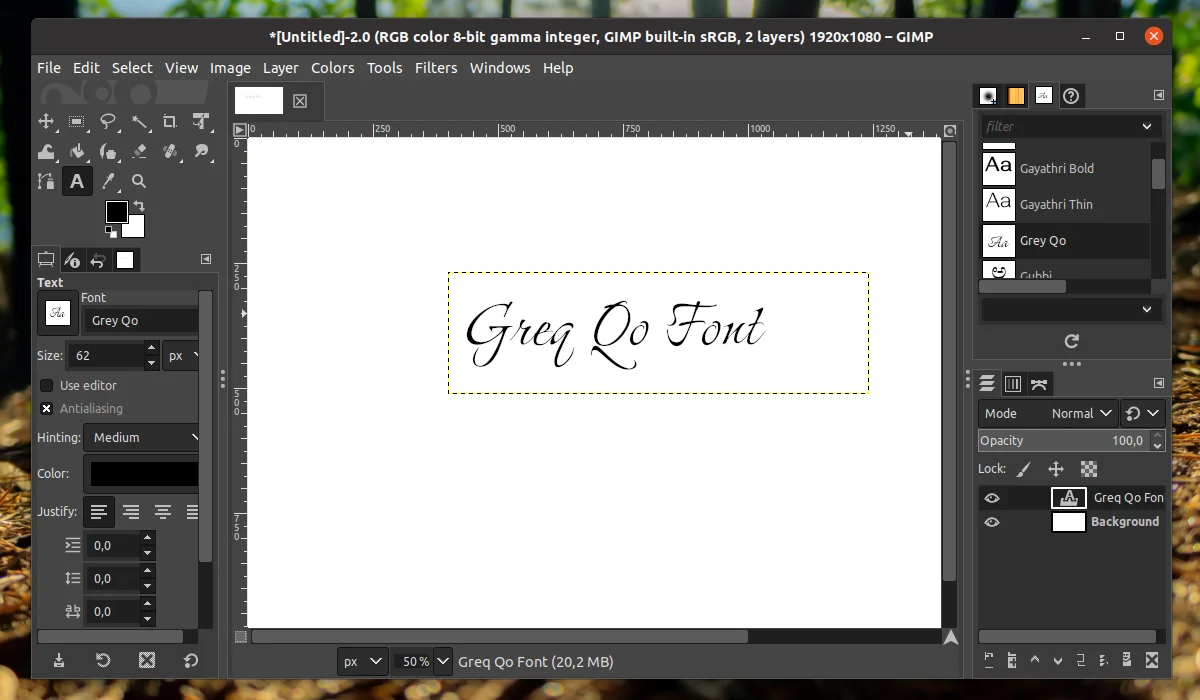Toggle Lock pixels brush icon

click(1023, 468)
